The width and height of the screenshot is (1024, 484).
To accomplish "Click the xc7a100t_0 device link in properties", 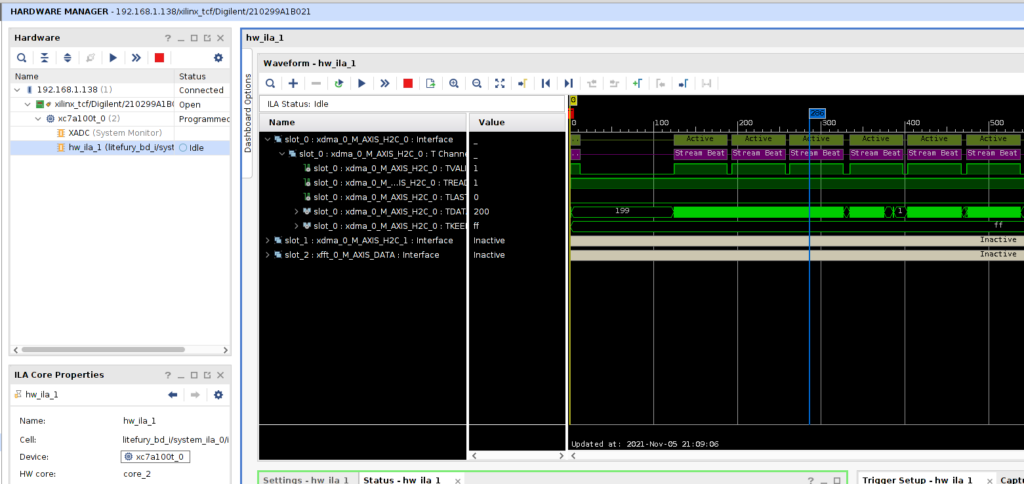I will pyautogui.click(x=160, y=456).
